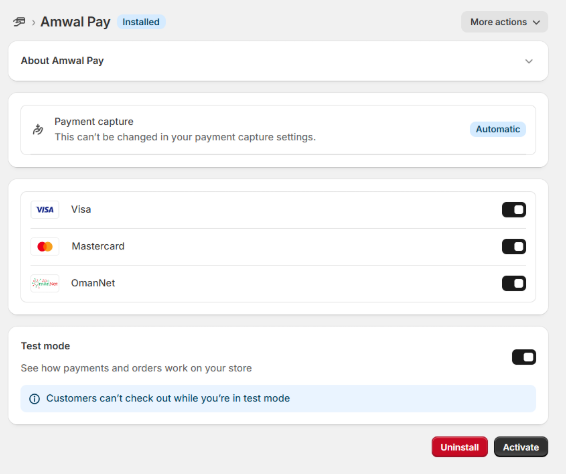Click the About Amwal Pay heading
566x474 pixels.
(x=62, y=61)
